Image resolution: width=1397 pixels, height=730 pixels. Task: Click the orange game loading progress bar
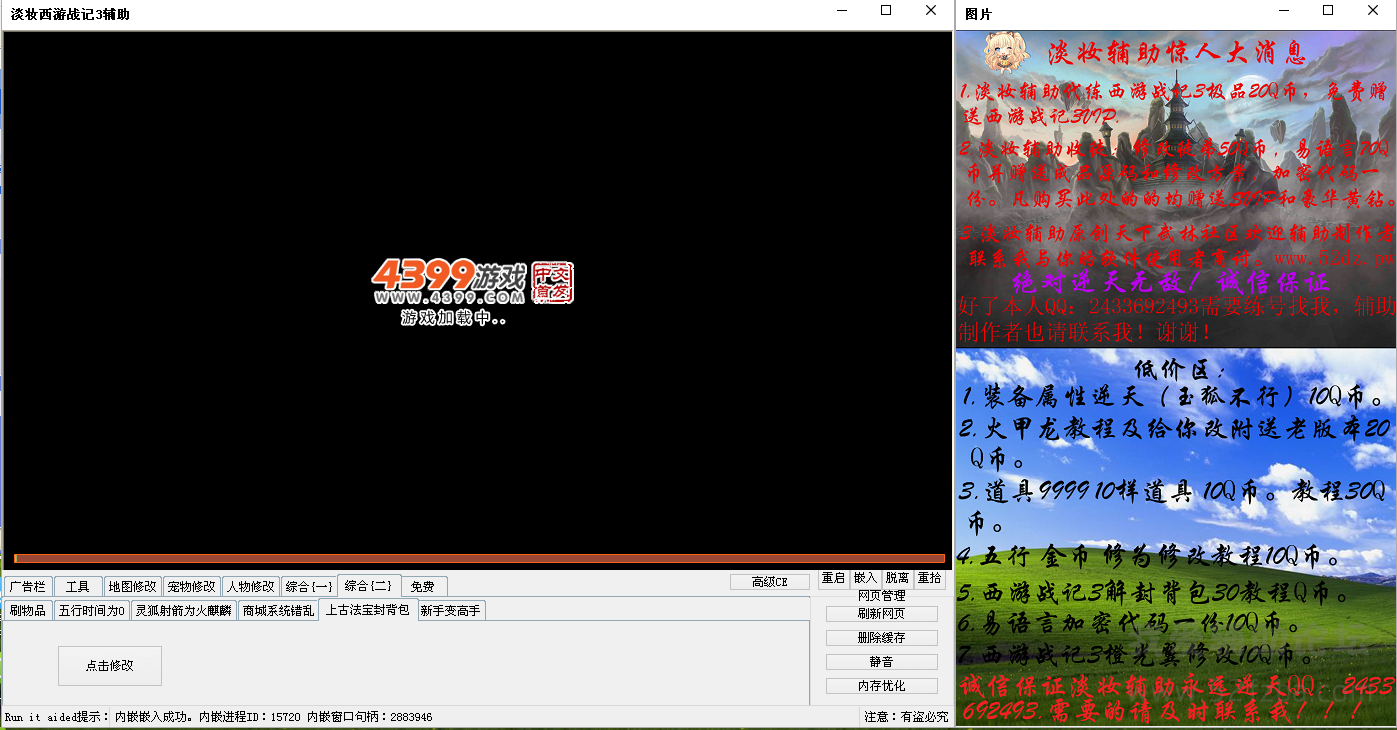479,559
